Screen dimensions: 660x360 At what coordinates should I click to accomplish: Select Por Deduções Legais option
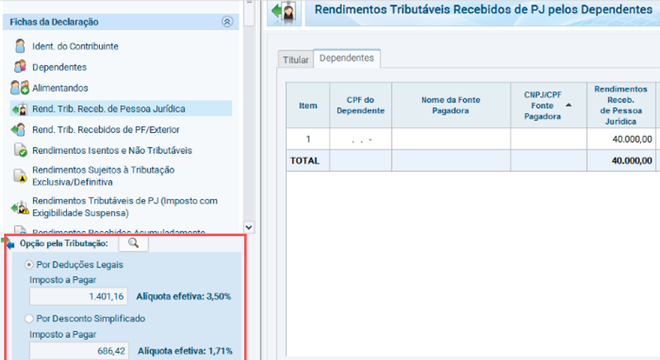(29, 265)
